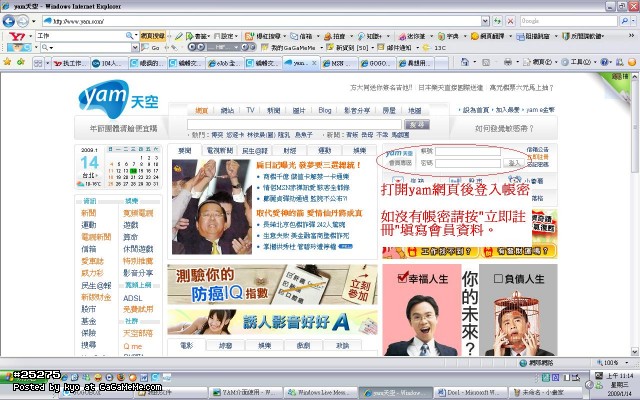Click the 字典 dictionary icon on Yahoo toolbar
640x400 pixels.
441,36
